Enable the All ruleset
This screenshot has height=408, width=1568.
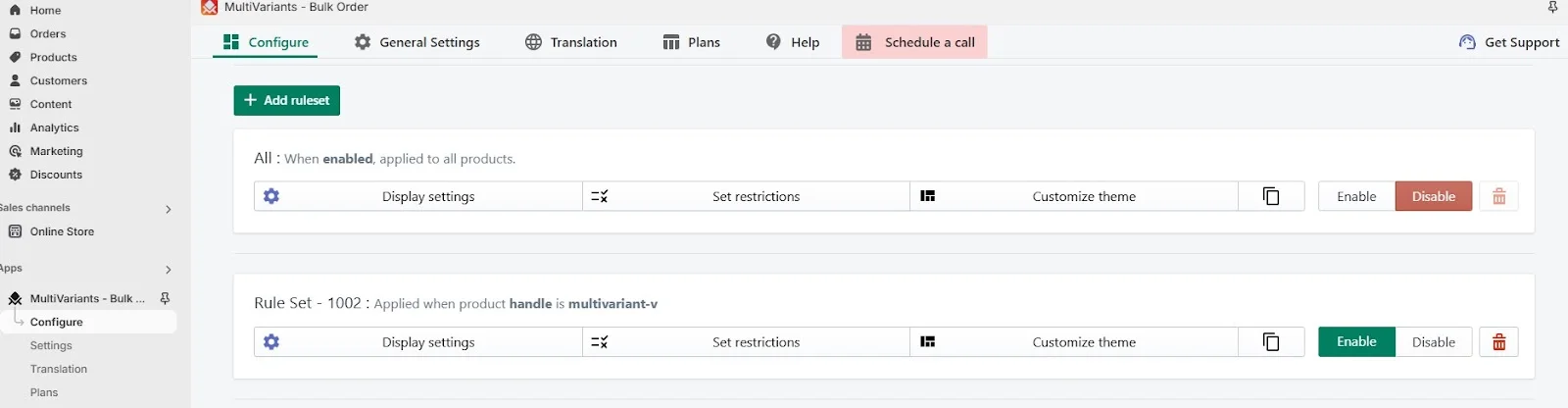[1356, 196]
